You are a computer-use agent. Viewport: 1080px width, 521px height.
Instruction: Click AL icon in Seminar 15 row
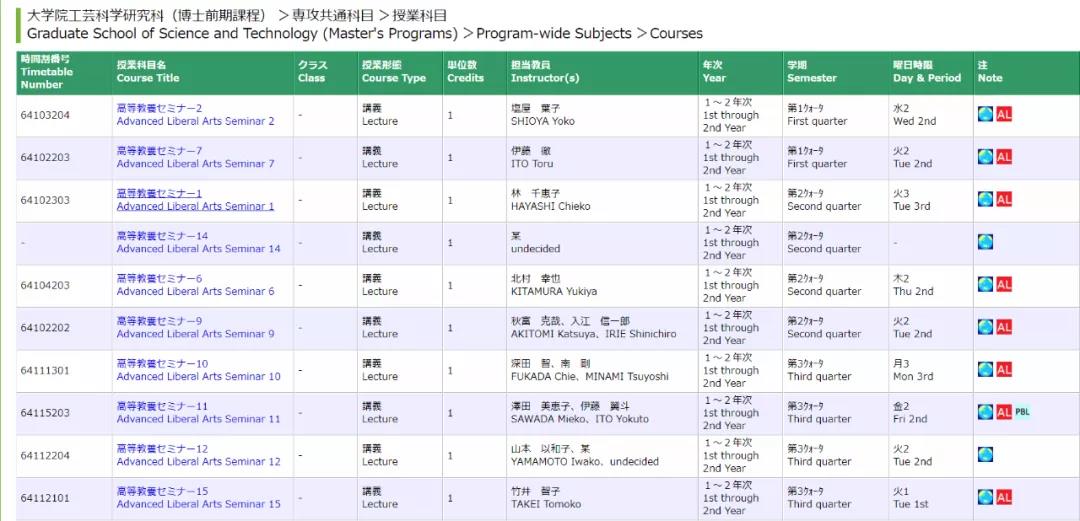point(1004,497)
